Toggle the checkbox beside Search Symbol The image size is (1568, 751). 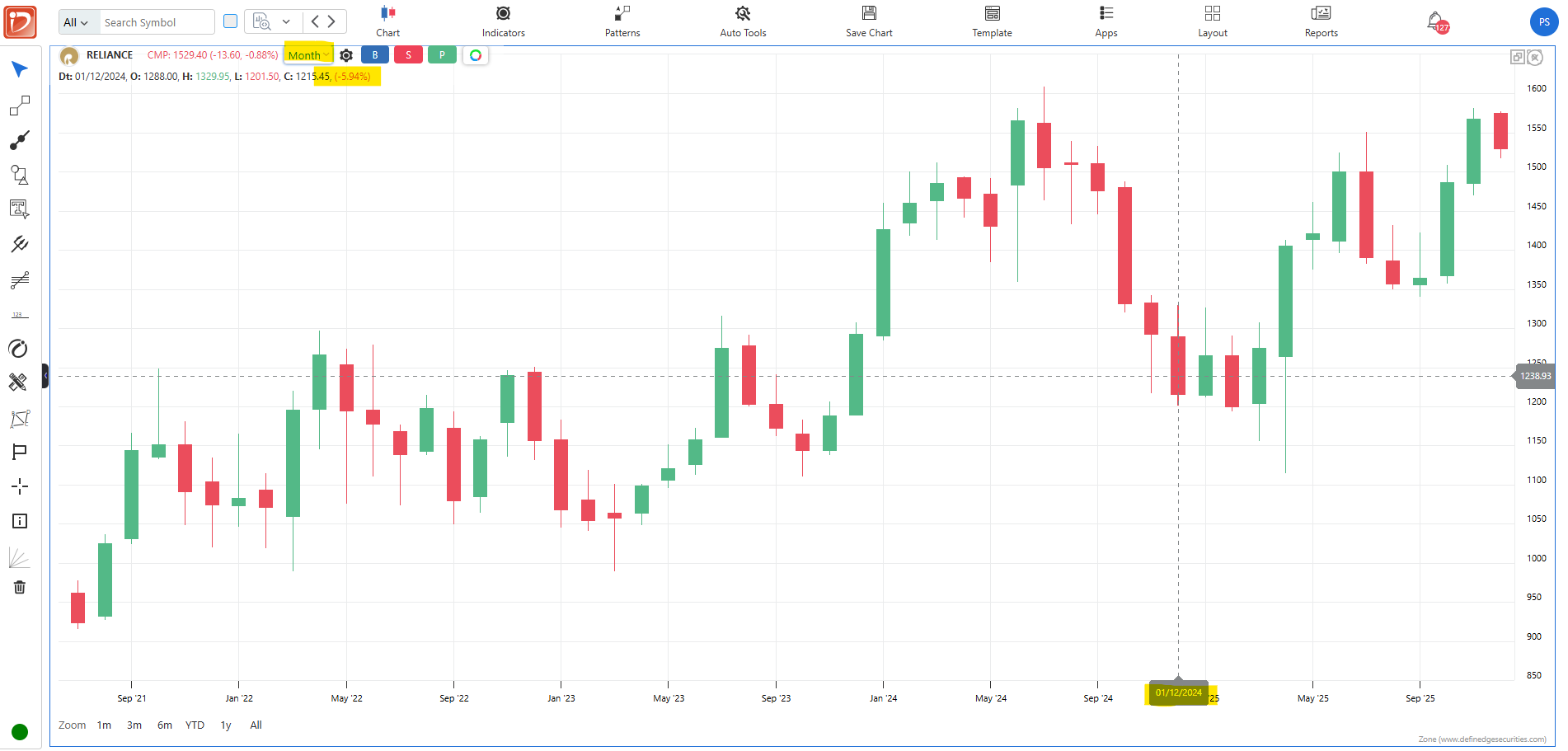(231, 21)
